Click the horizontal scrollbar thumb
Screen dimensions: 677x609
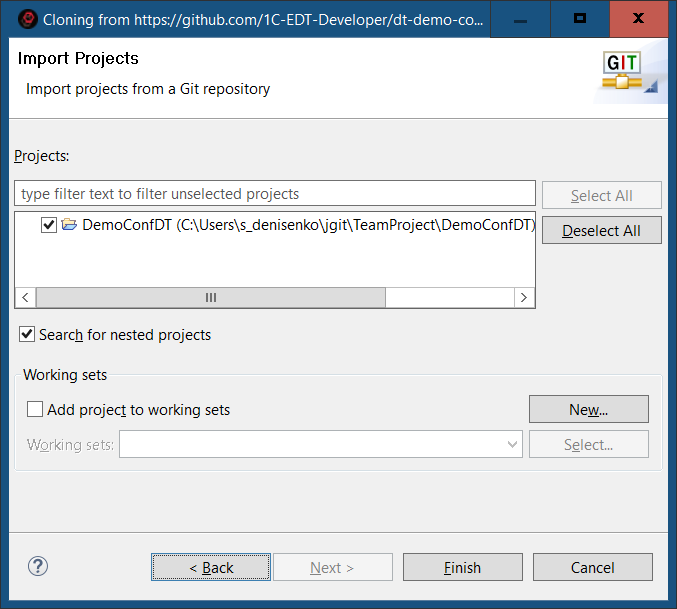(x=210, y=298)
